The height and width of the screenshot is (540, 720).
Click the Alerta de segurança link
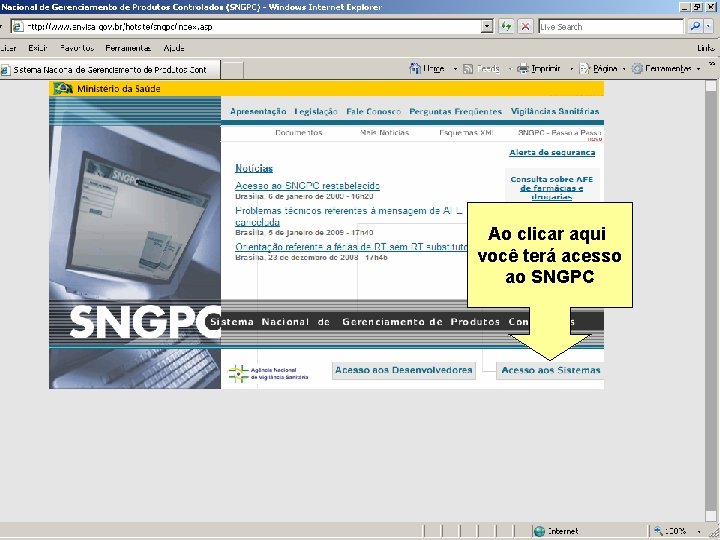pyautogui.click(x=552, y=152)
